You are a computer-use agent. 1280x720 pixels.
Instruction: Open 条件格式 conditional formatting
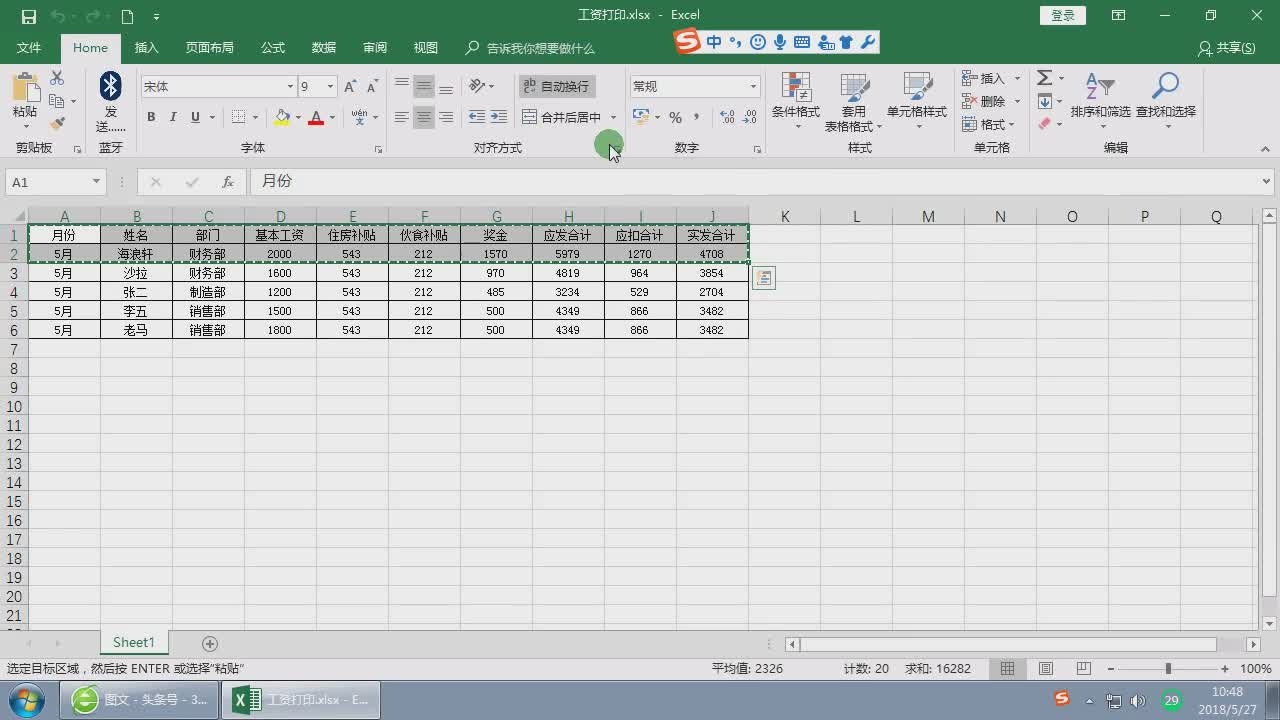(796, 101)
